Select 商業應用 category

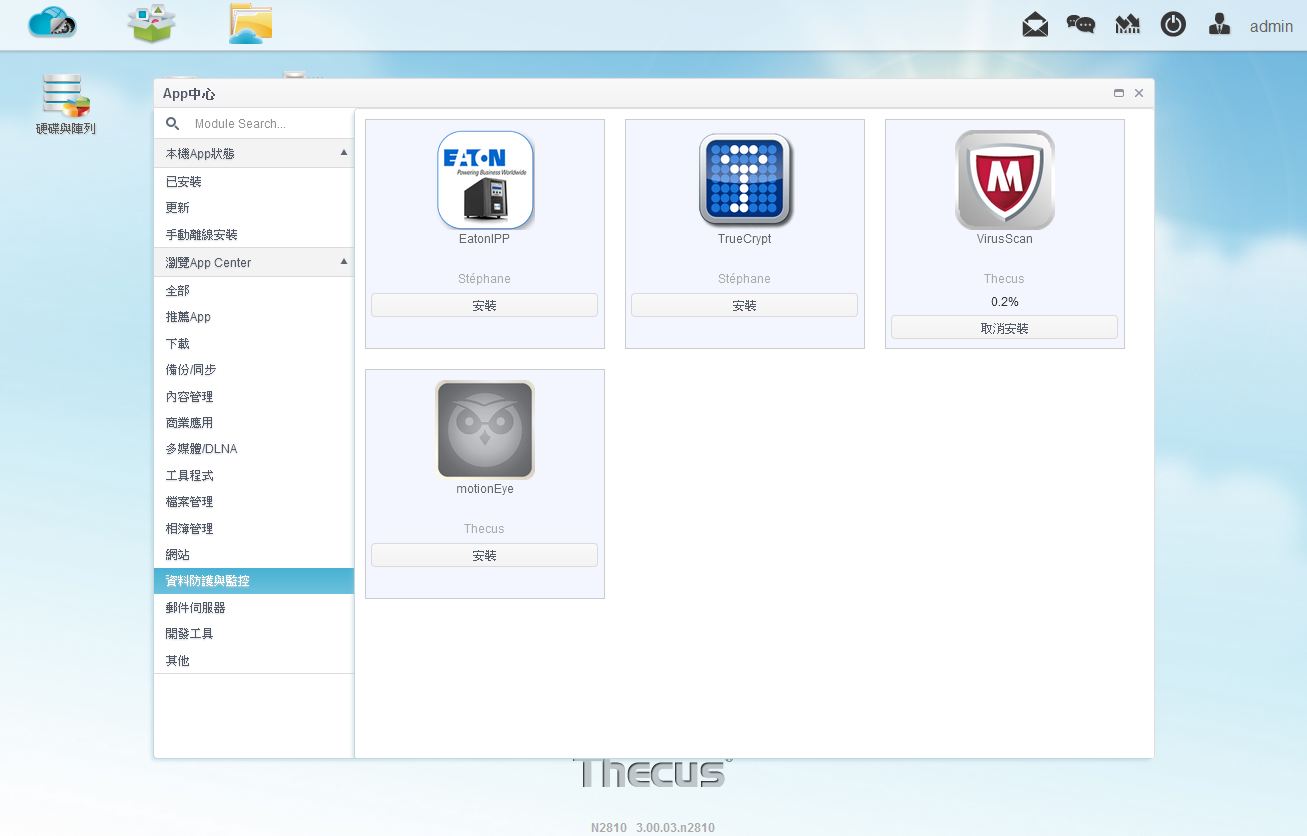254,423
